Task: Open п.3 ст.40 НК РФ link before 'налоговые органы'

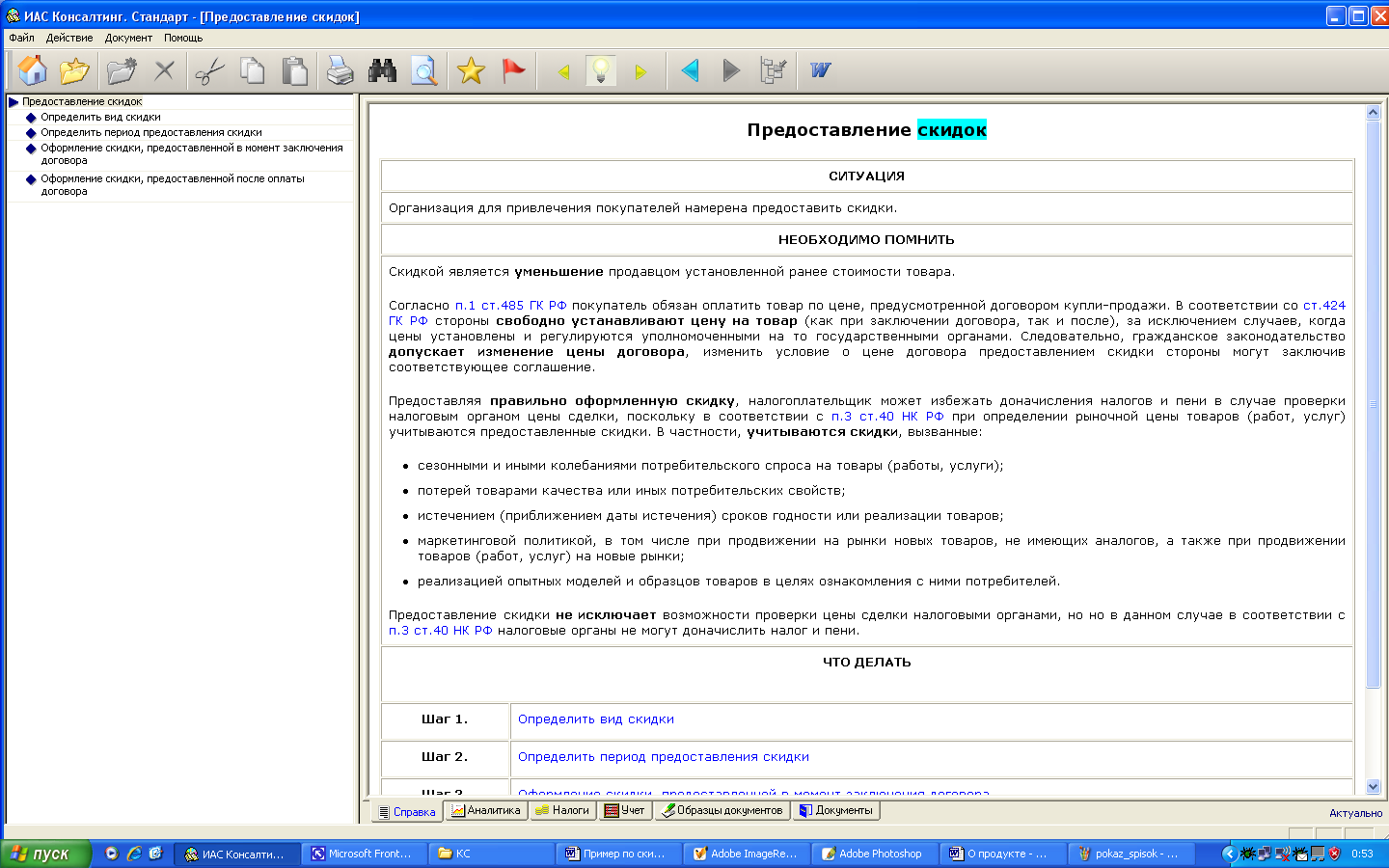Action: click(441, 630)
